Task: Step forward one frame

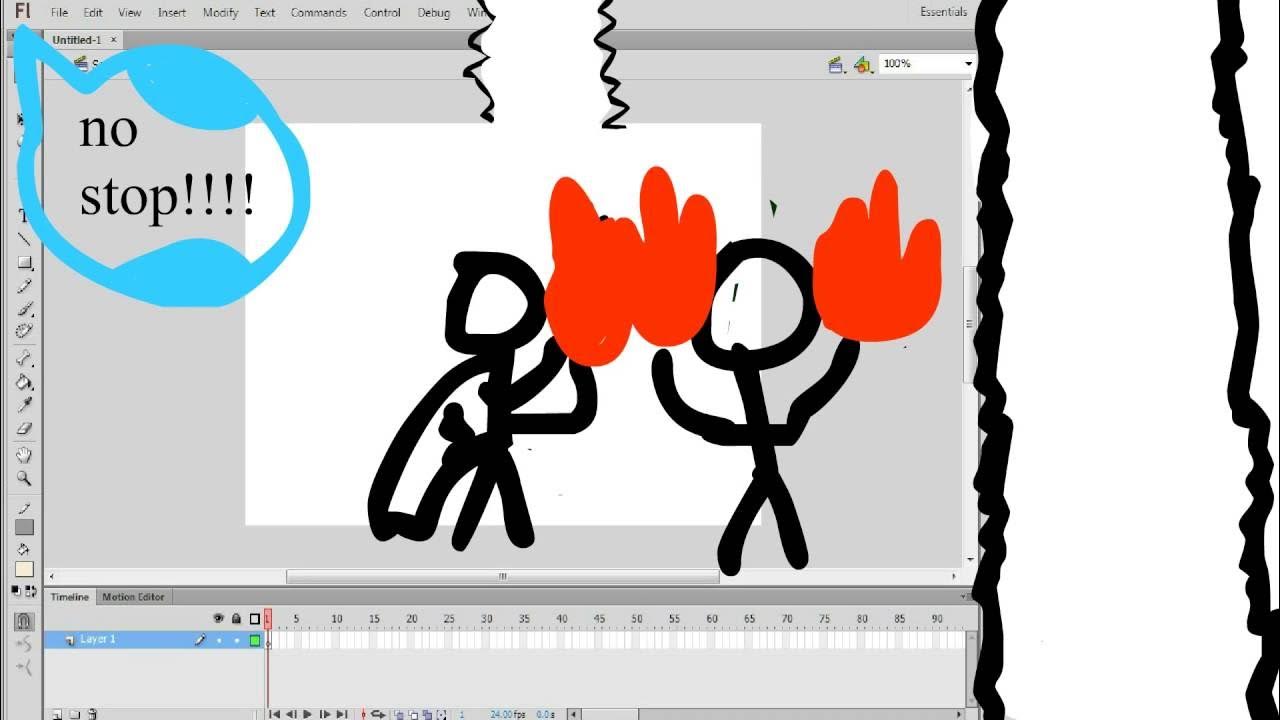Action: coord(324,714)
